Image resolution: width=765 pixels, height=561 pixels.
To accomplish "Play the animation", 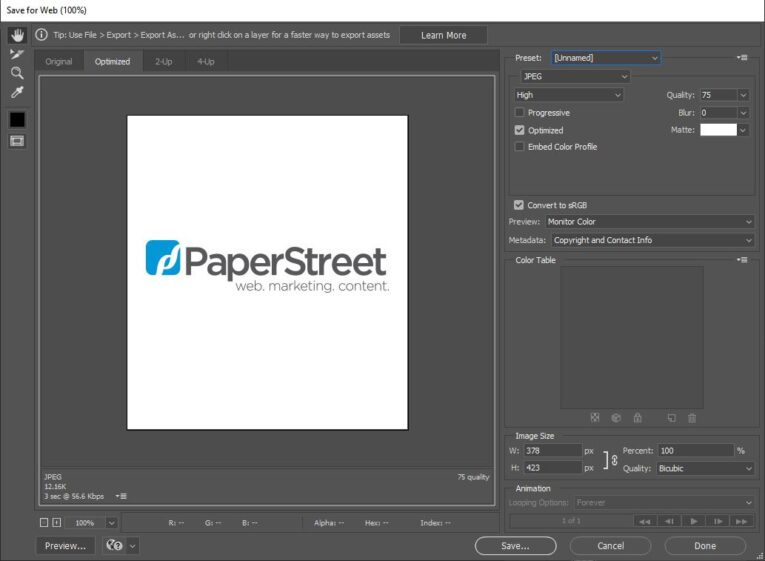I will [x=693, y=521].
